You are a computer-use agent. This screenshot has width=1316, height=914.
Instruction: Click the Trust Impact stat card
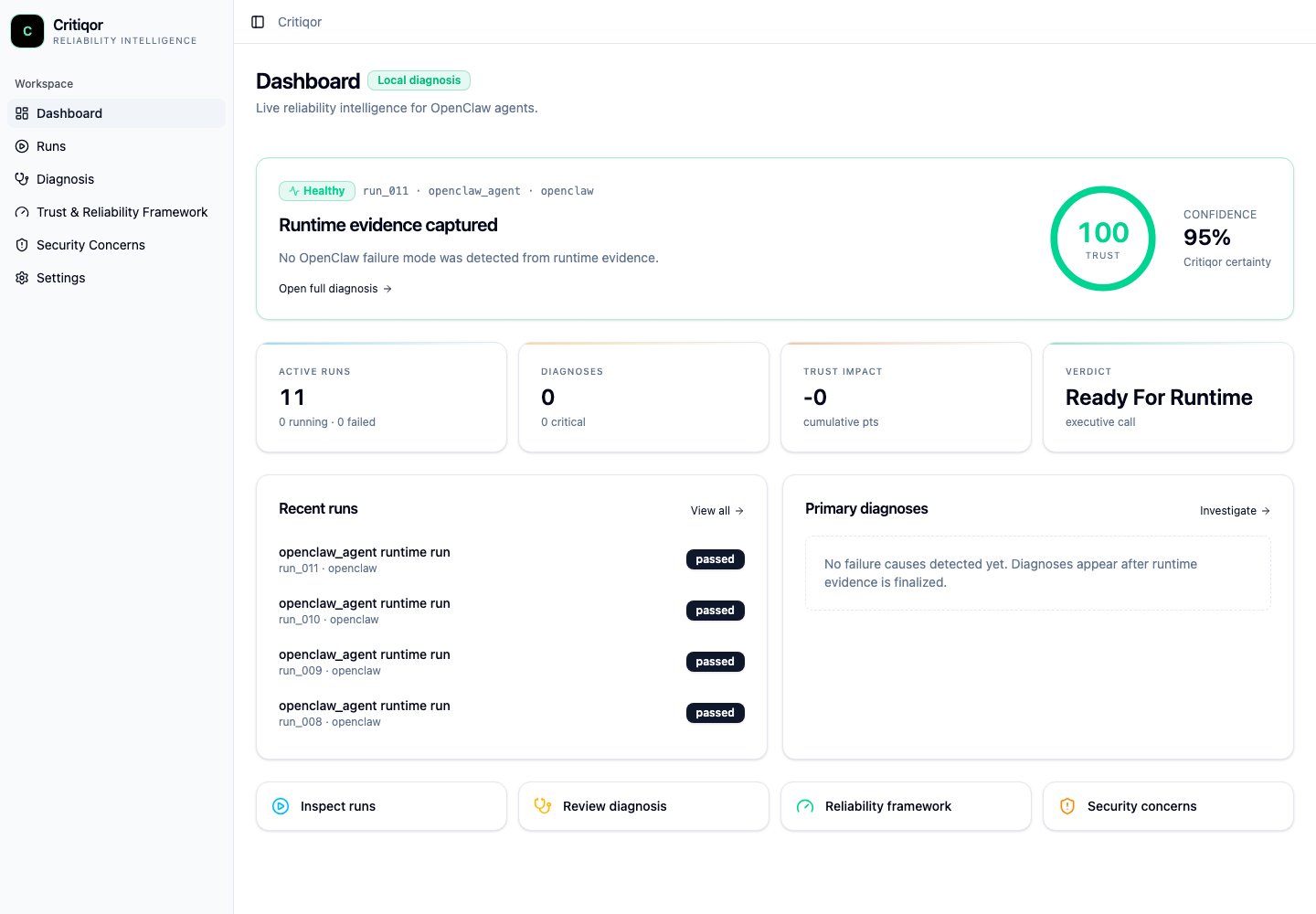[x=906, y=398]
